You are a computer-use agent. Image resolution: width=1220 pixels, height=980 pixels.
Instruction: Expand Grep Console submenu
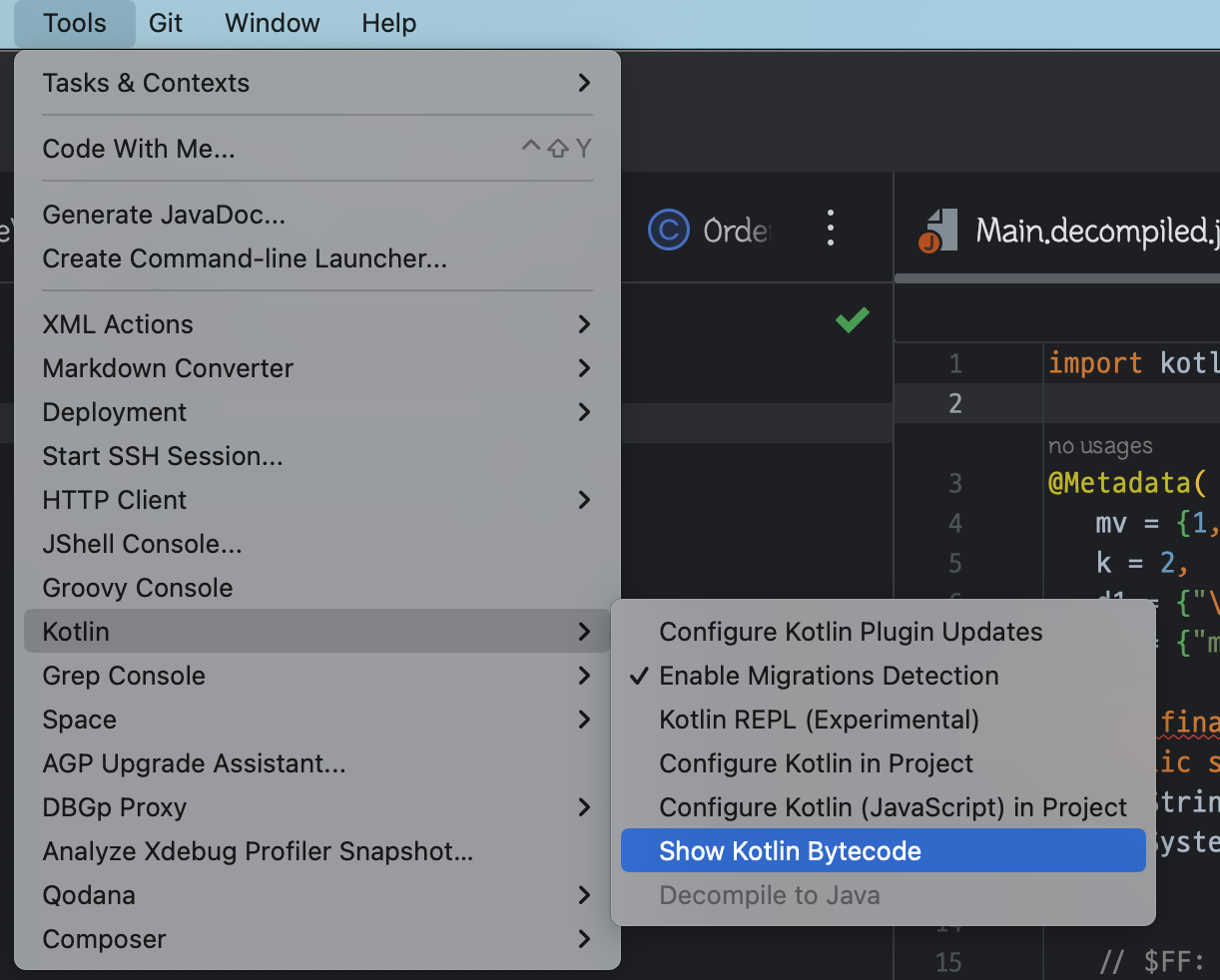[x=317, y=676]
